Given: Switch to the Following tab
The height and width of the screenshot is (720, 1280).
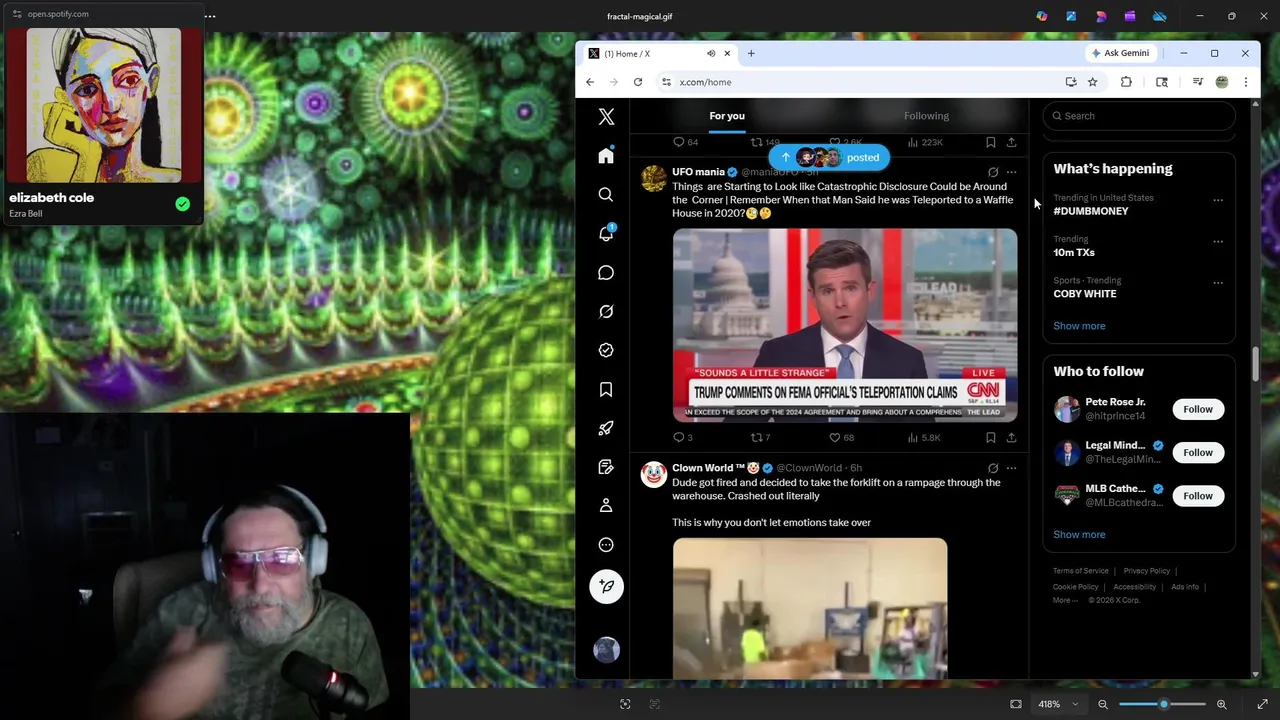Looking at the screenshot, I should [x=926, y=116].
